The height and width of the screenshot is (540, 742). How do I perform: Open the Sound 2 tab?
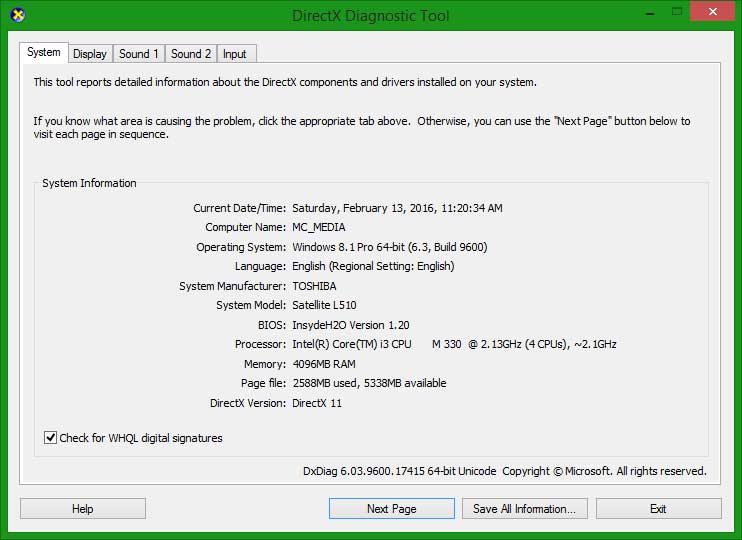191,54
